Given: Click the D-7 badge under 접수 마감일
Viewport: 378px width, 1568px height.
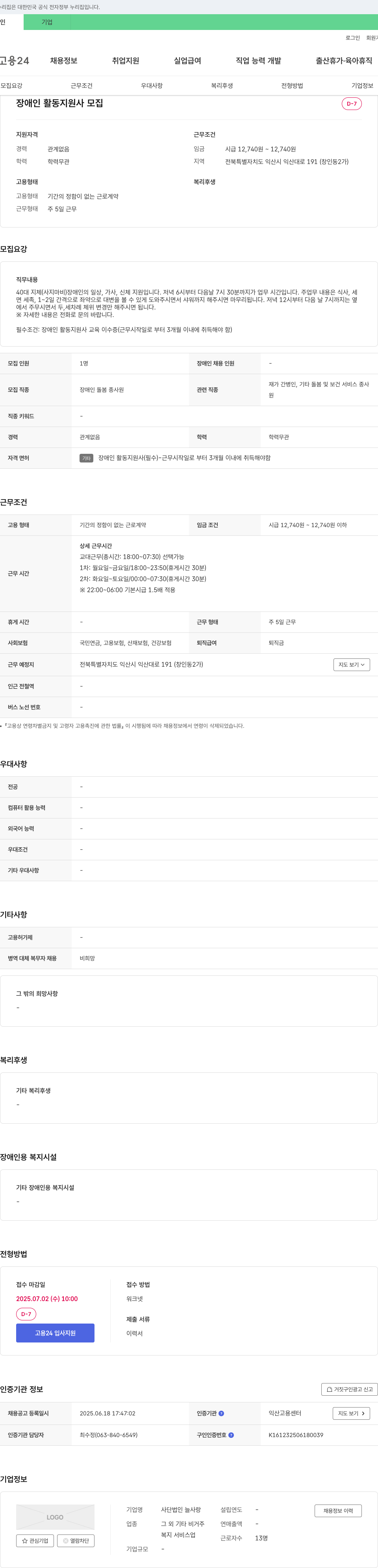Looking at the screenshot, I should pos(26,1314).
